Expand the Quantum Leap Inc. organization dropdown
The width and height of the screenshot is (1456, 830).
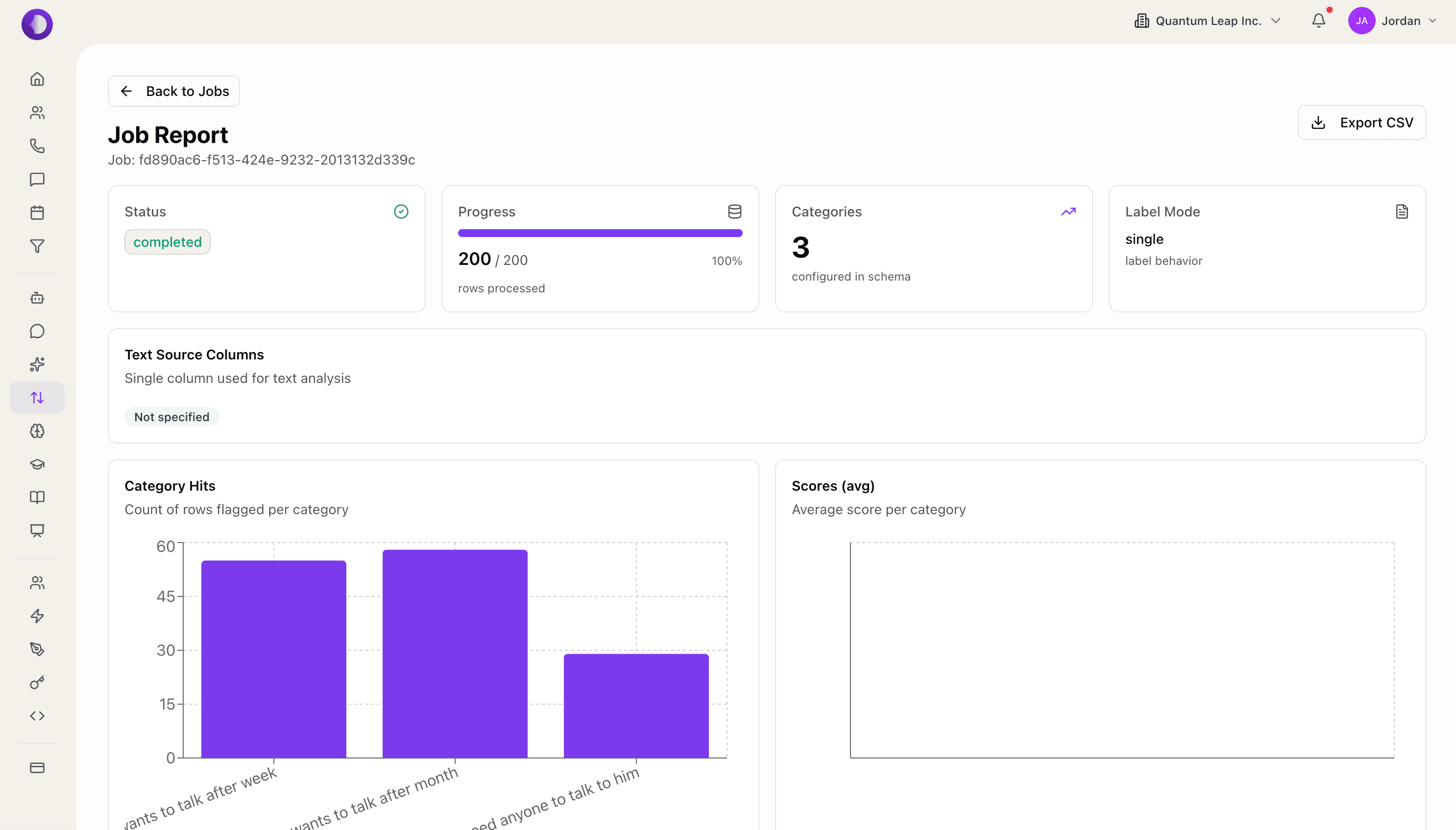click(x=1207, y=21)
